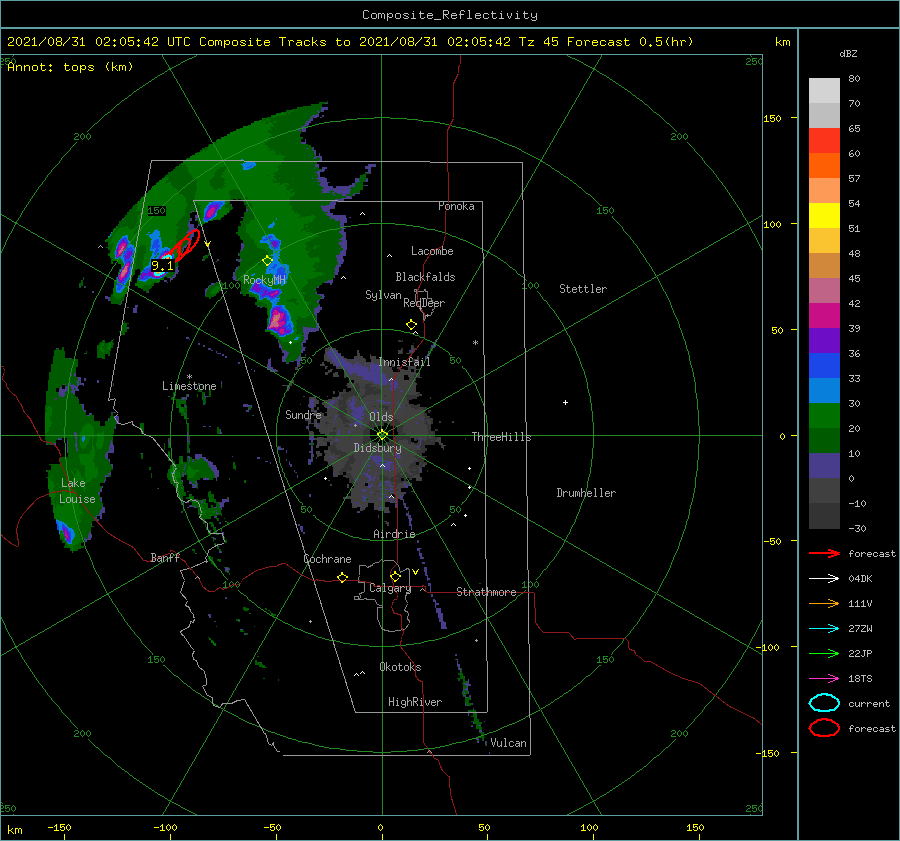Click the yellow radar-site diamond at map center
Viewport: 900px width, 841px height.
[x=382, y=435]
